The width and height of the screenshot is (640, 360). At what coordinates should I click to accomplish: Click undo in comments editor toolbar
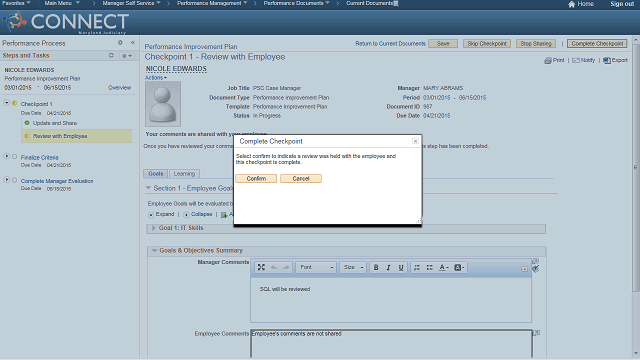point(274,267)
